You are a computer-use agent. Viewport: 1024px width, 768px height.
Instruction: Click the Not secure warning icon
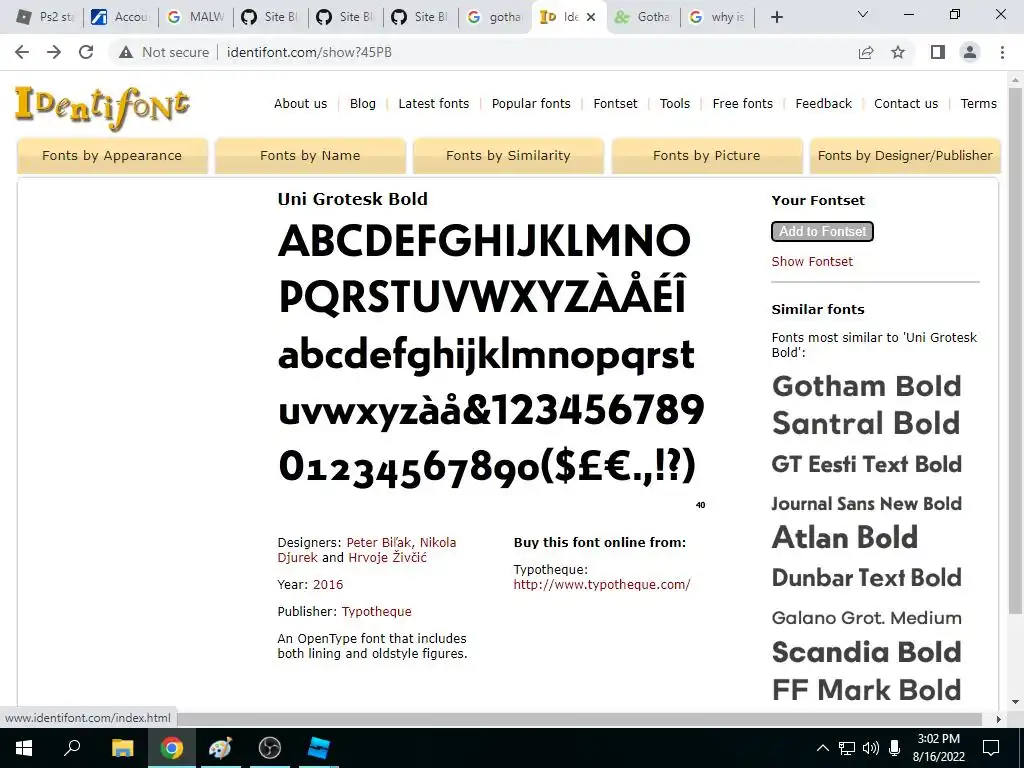click(x=126, y=52)
